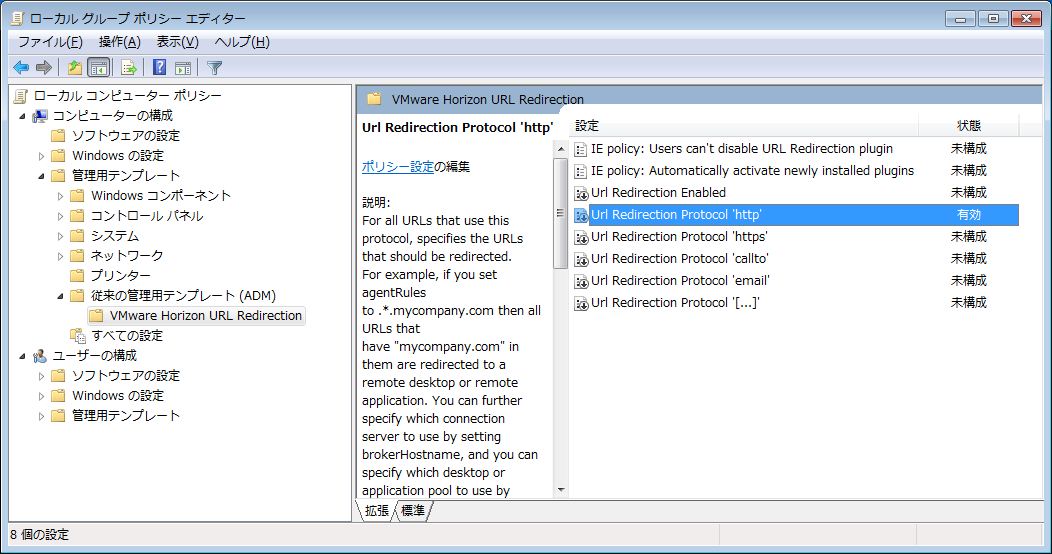Select ソフトウェアの設定 under コンピューターの構成
The image size is (1052, 554).
pyautogui.click(x=126, y=135)
